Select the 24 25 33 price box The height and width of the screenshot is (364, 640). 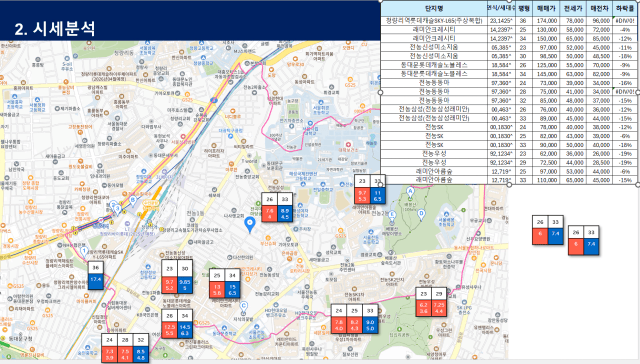tap(354, 318)
